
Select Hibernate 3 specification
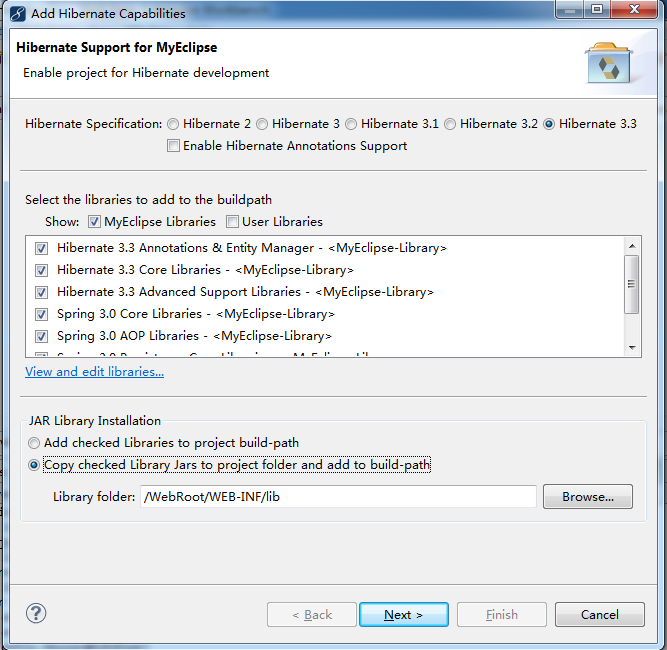click(262, 124)
